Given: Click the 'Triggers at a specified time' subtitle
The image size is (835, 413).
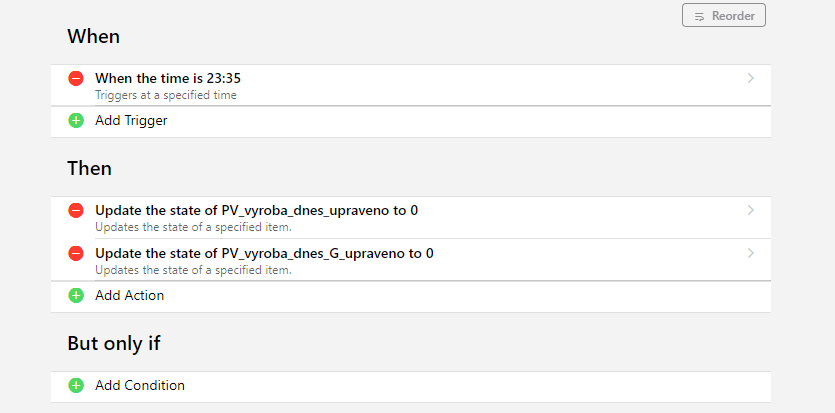Looking at the screenshot, I should (165, 95).
